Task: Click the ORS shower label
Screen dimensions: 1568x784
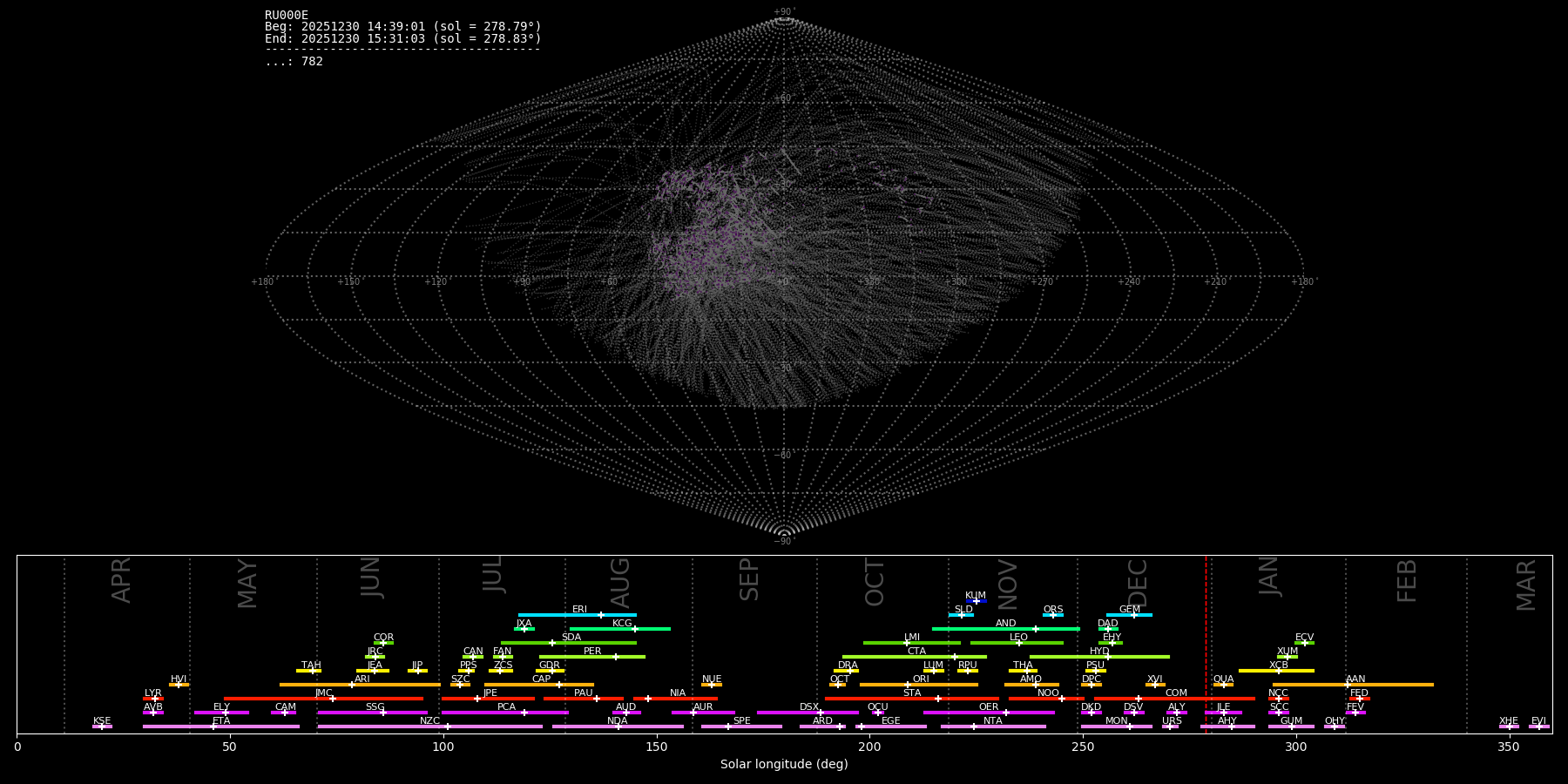Action: [x=1053, y=610]
